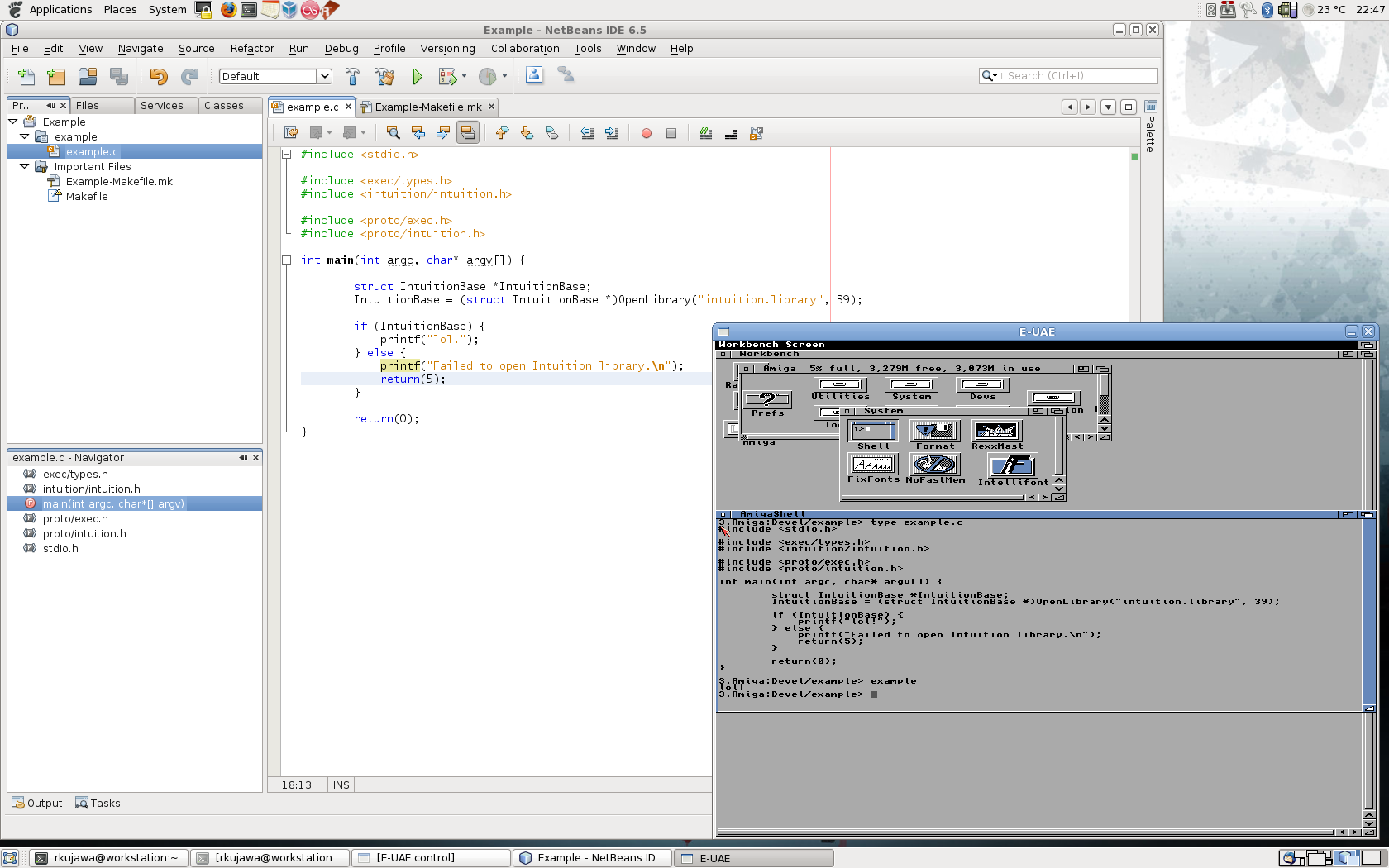The image size is (1389, 868).
Task: Click the Find Next Occurrence icon
Action: point(443,133)
